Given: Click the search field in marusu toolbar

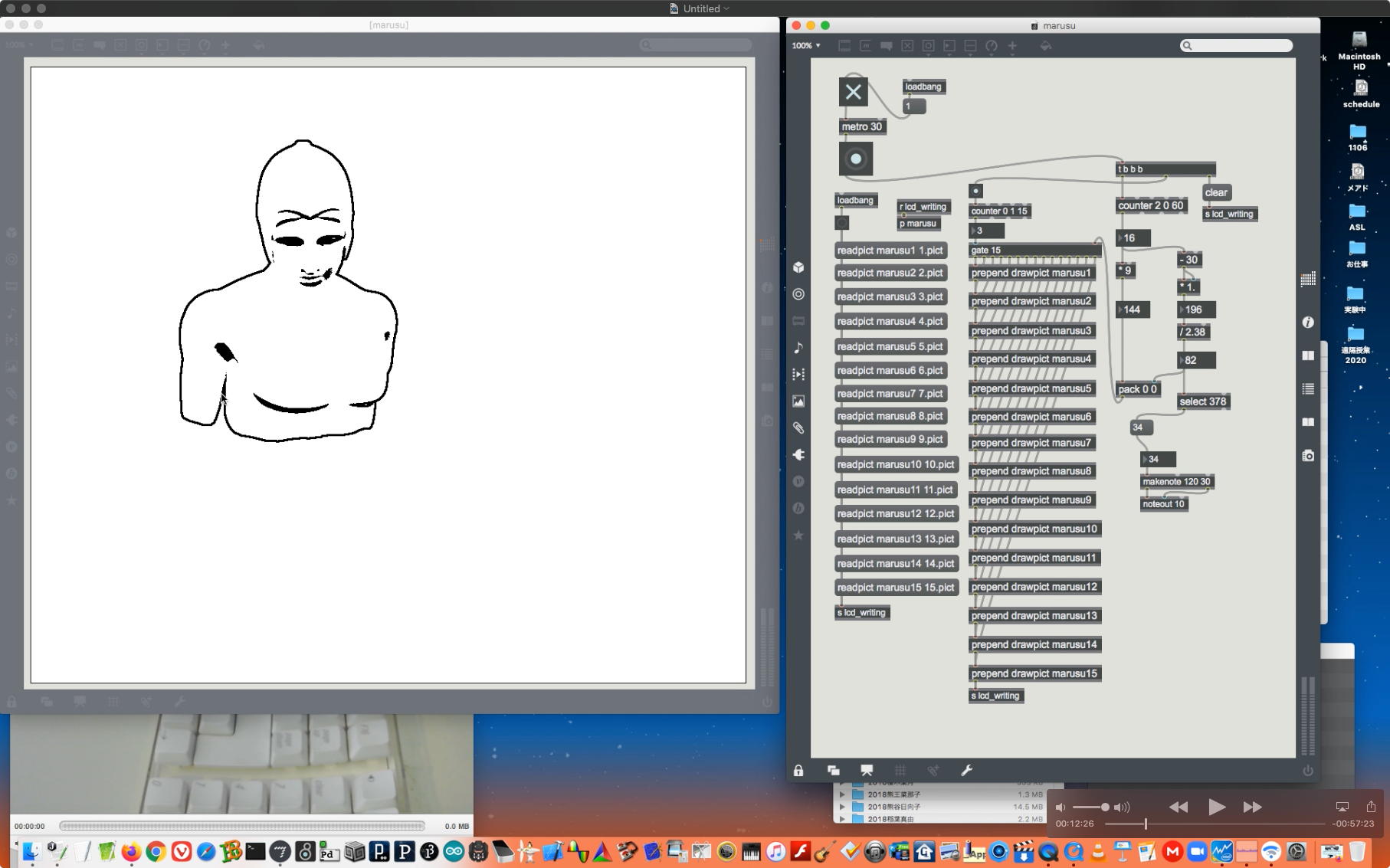Looking at the screenshot, I should click(1238, 46).
